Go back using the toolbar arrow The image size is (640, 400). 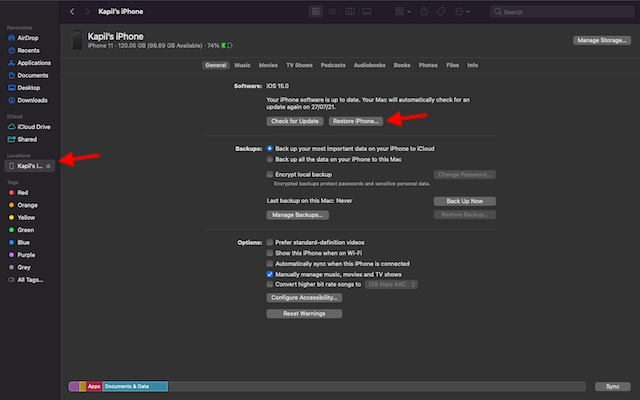74,12
